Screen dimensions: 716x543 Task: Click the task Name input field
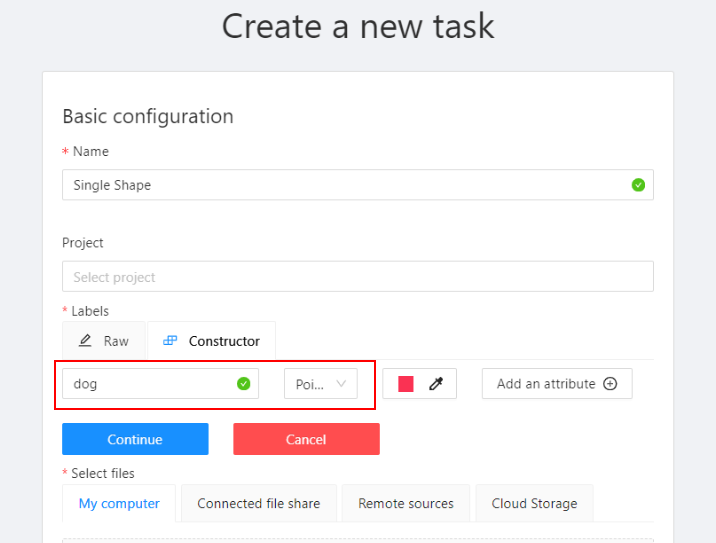click(358, 185)
